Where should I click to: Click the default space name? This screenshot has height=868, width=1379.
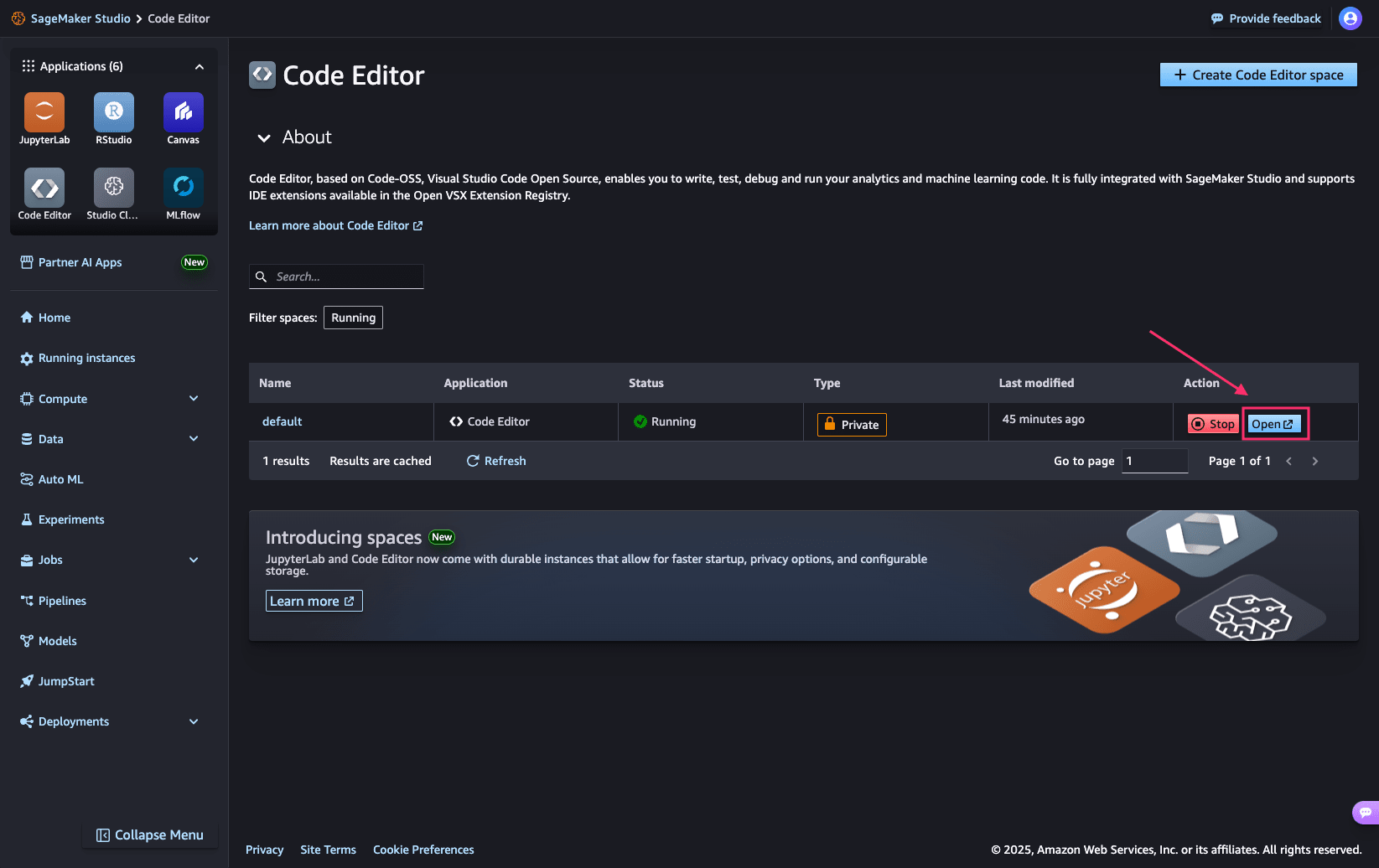coord(282,421)
